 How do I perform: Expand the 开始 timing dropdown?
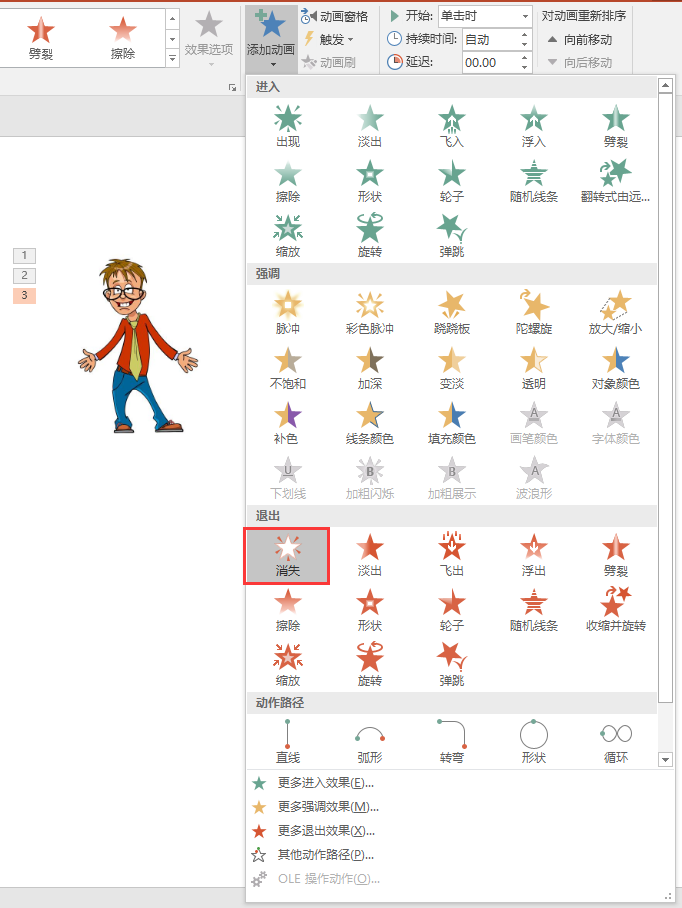(526, 16)
